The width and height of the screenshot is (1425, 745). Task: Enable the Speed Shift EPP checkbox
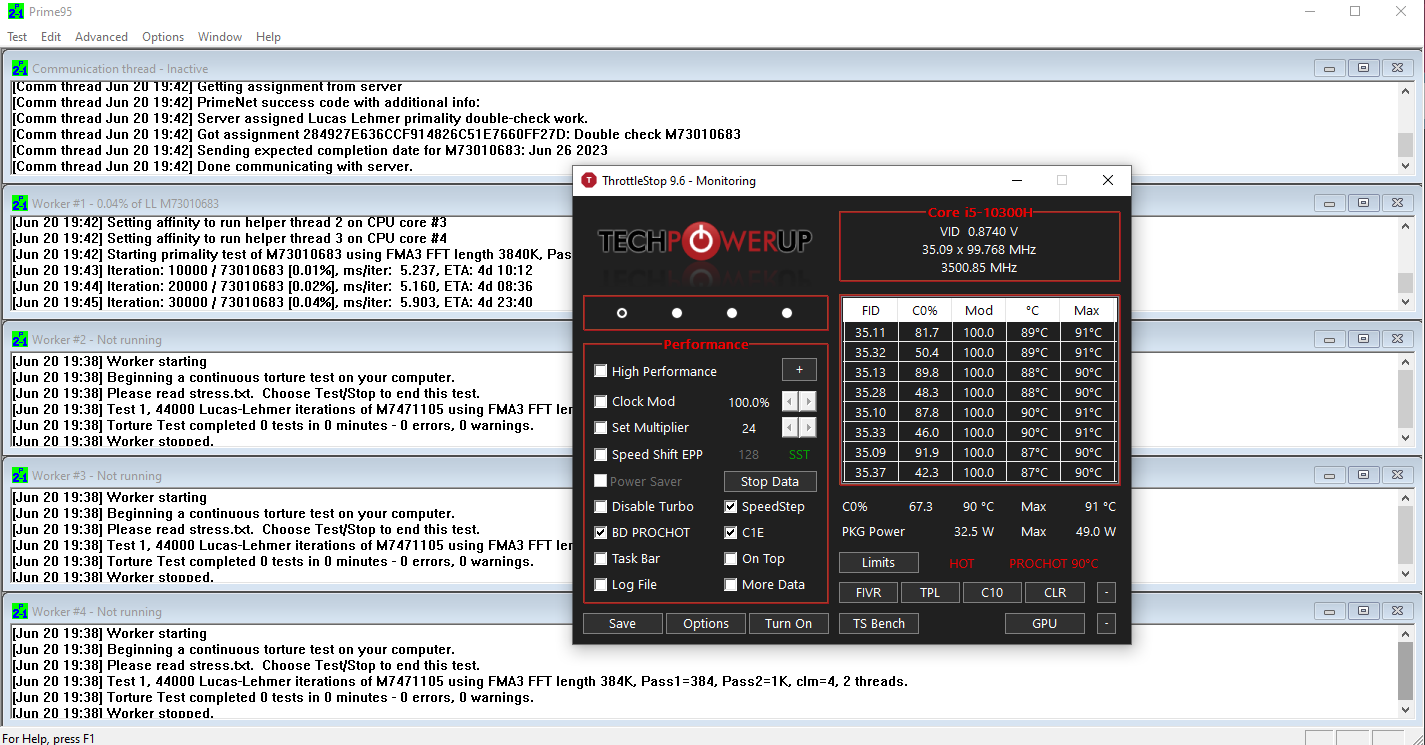(x=601, y=455)
